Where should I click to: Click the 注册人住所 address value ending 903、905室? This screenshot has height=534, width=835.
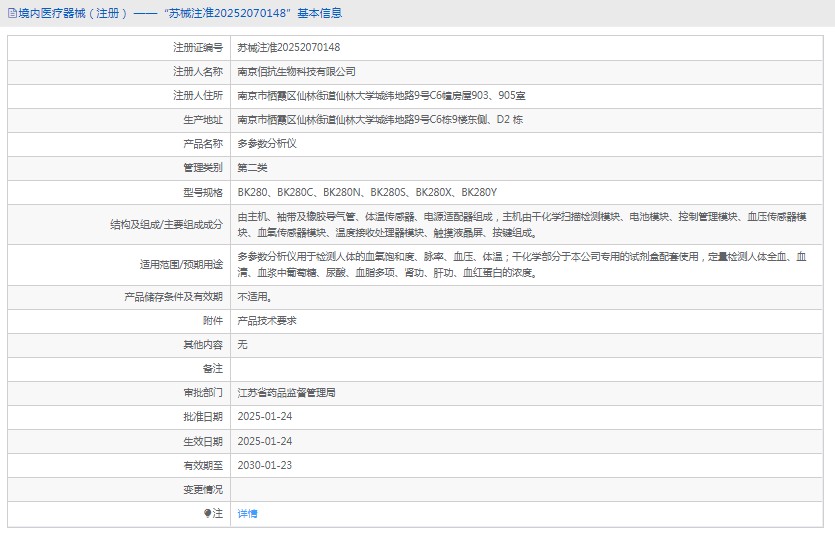381,95
